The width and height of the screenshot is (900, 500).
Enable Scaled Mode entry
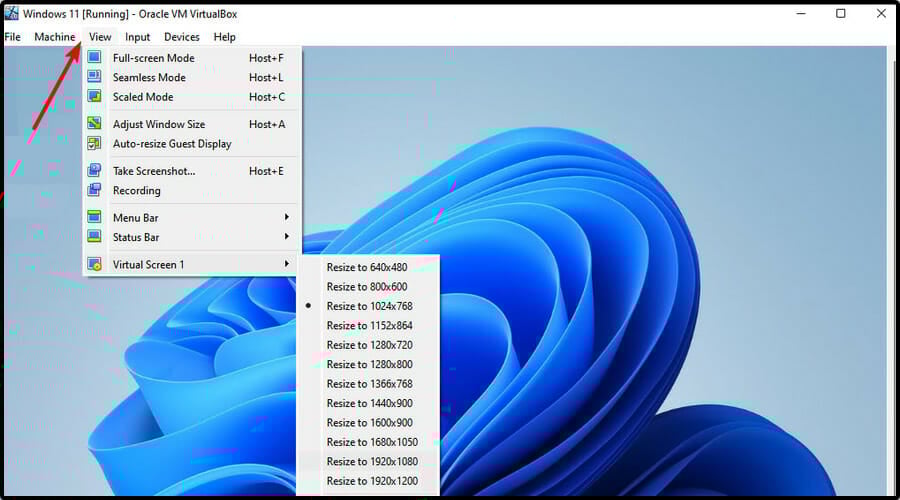(x=192, y=97)
